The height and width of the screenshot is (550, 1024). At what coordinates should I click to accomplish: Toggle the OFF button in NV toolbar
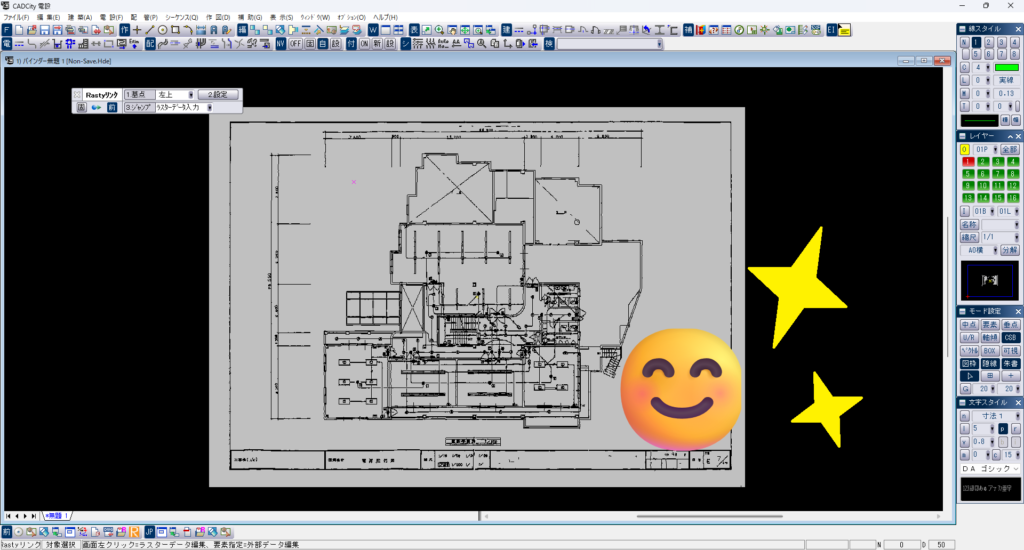tap(296, 44)
